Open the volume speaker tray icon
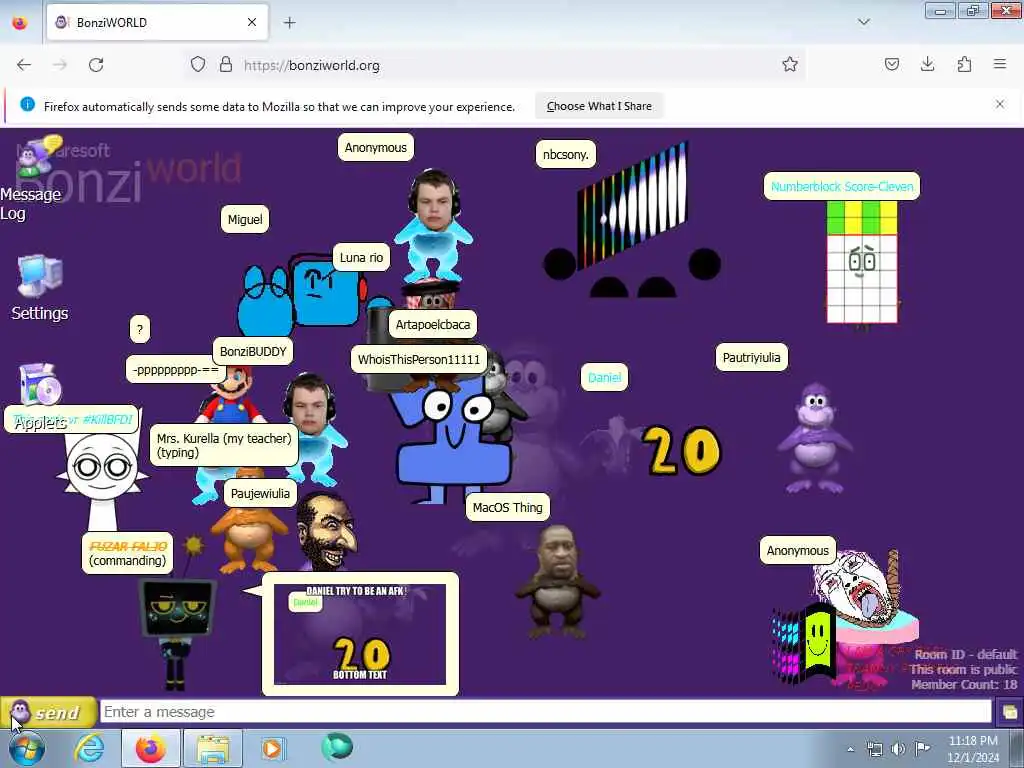1024x768 pixels. tap(899, 749)
